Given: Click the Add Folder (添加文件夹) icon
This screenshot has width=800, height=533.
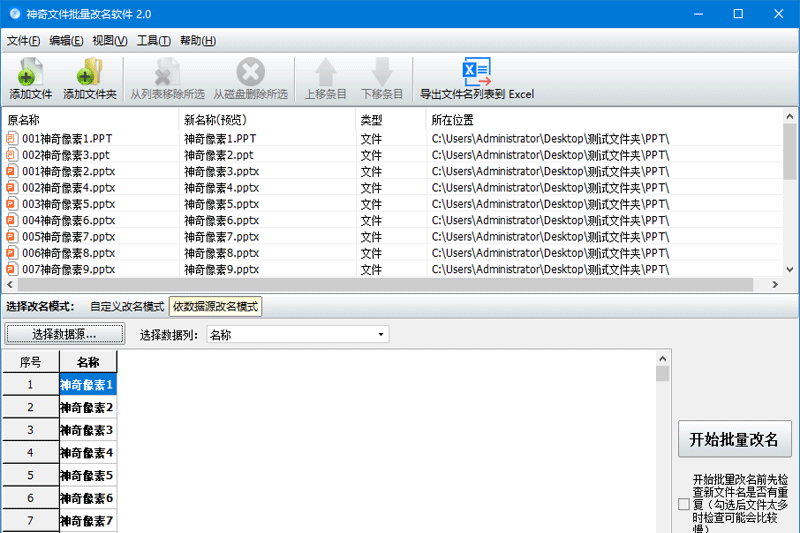Looking at the screenshot, I should [90, 73].
